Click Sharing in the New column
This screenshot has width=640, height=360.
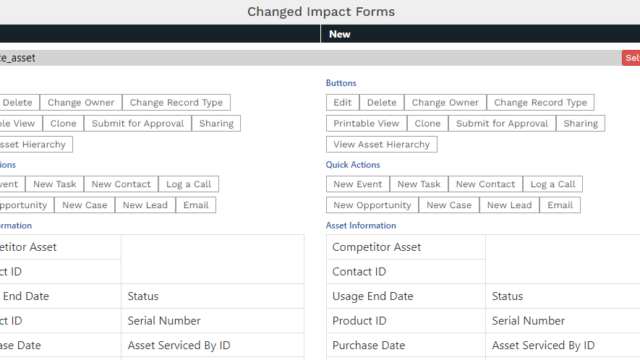580,123
